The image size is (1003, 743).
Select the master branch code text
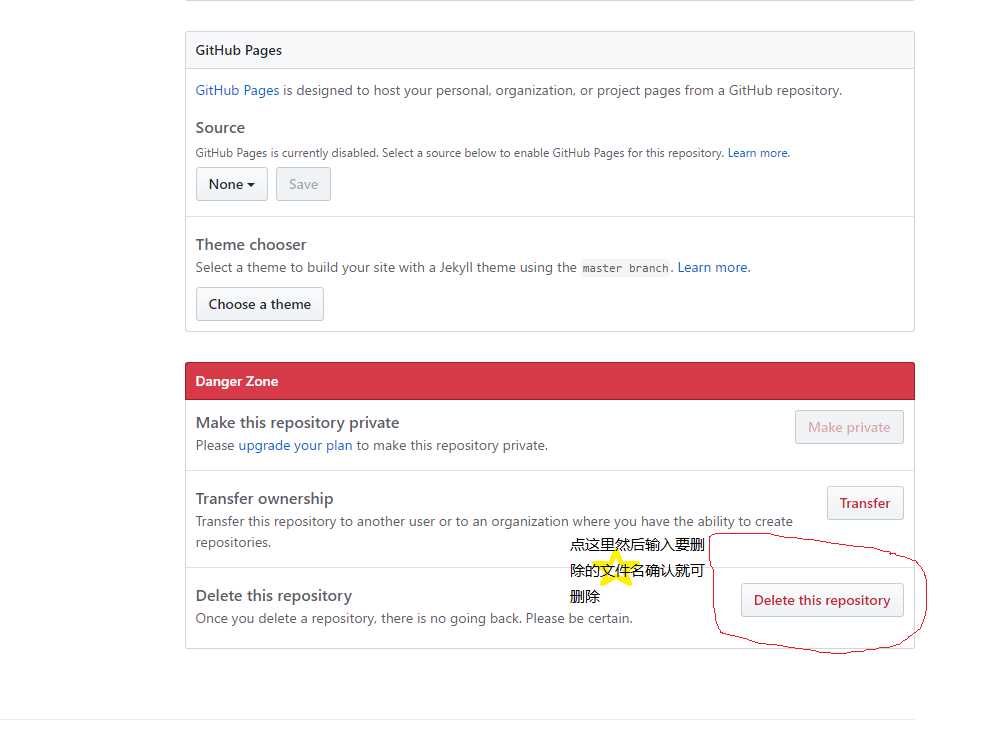coord(625,269)
